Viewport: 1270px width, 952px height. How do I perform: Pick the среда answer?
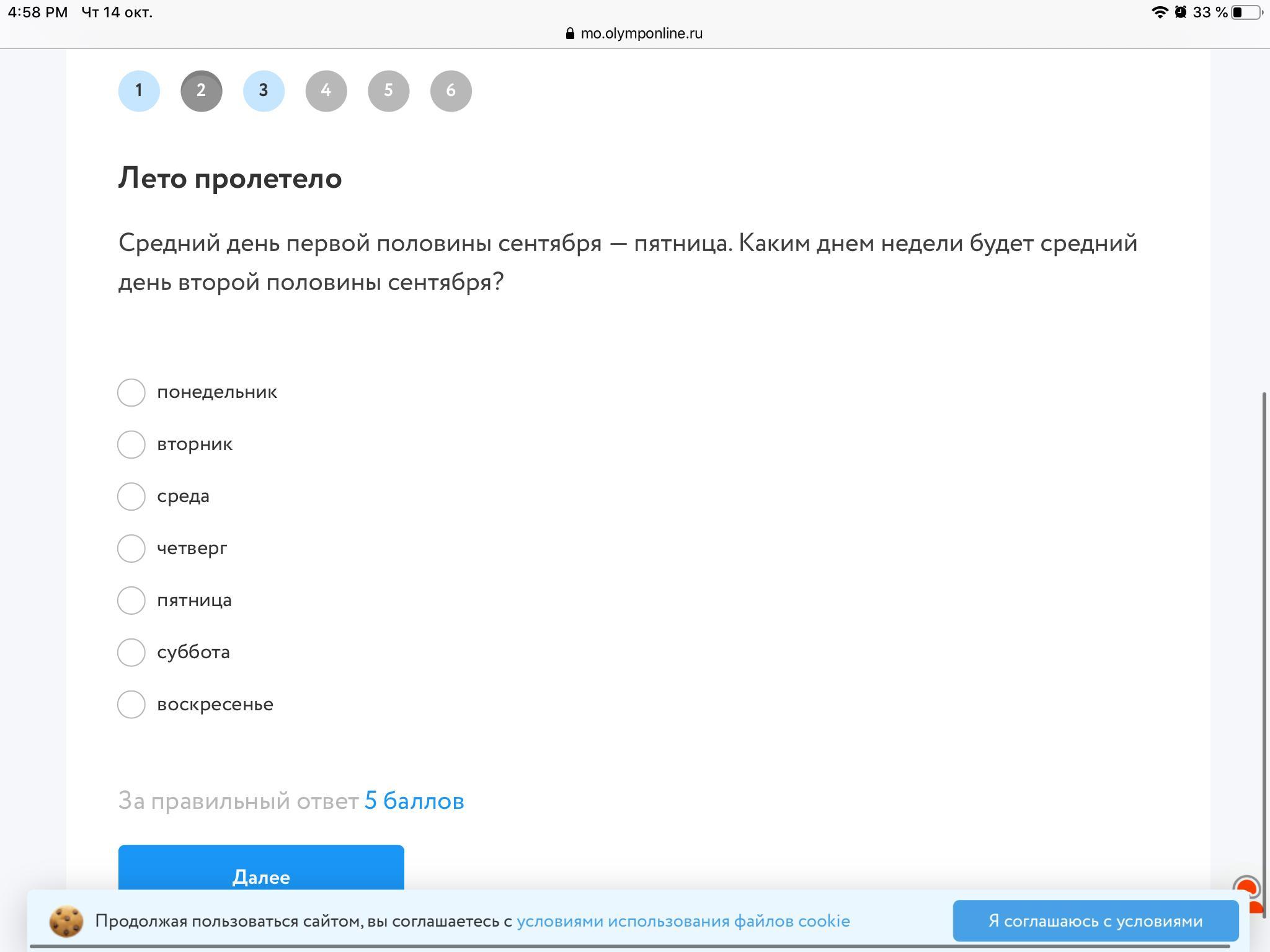click(x=131, y=496)
